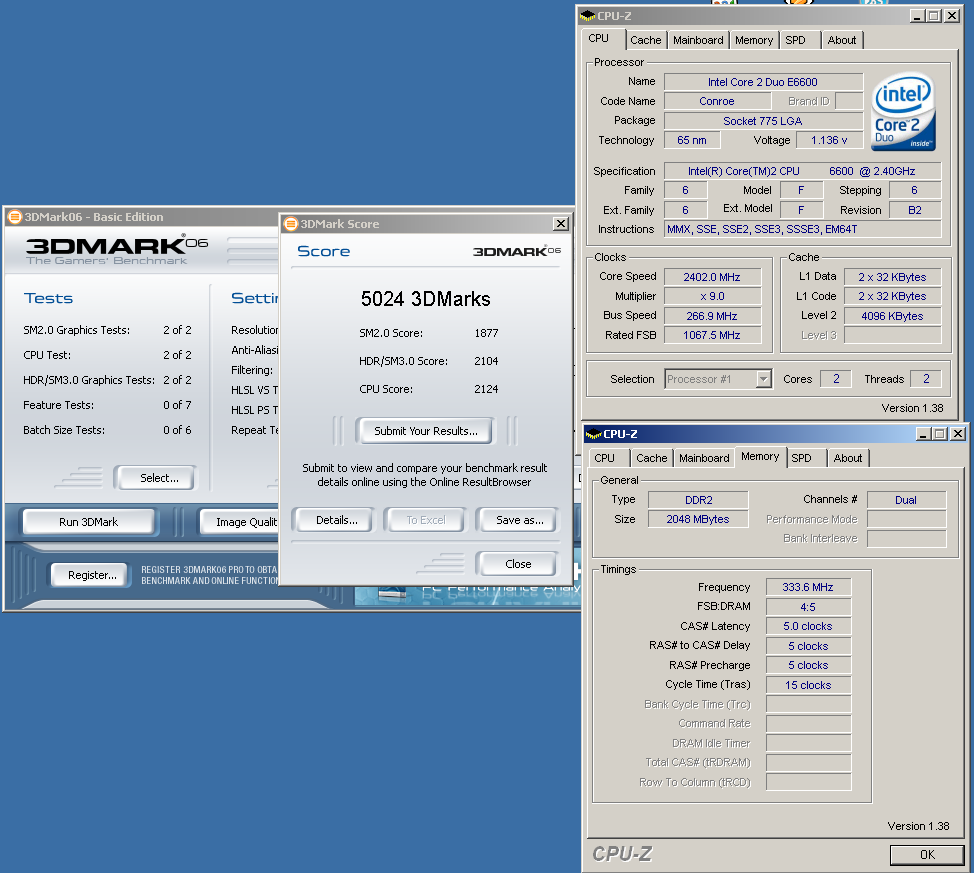This screenshot has height=873, width=974.
Task: Click Bus Speed value 266.9 MHz
Action: 712,316
